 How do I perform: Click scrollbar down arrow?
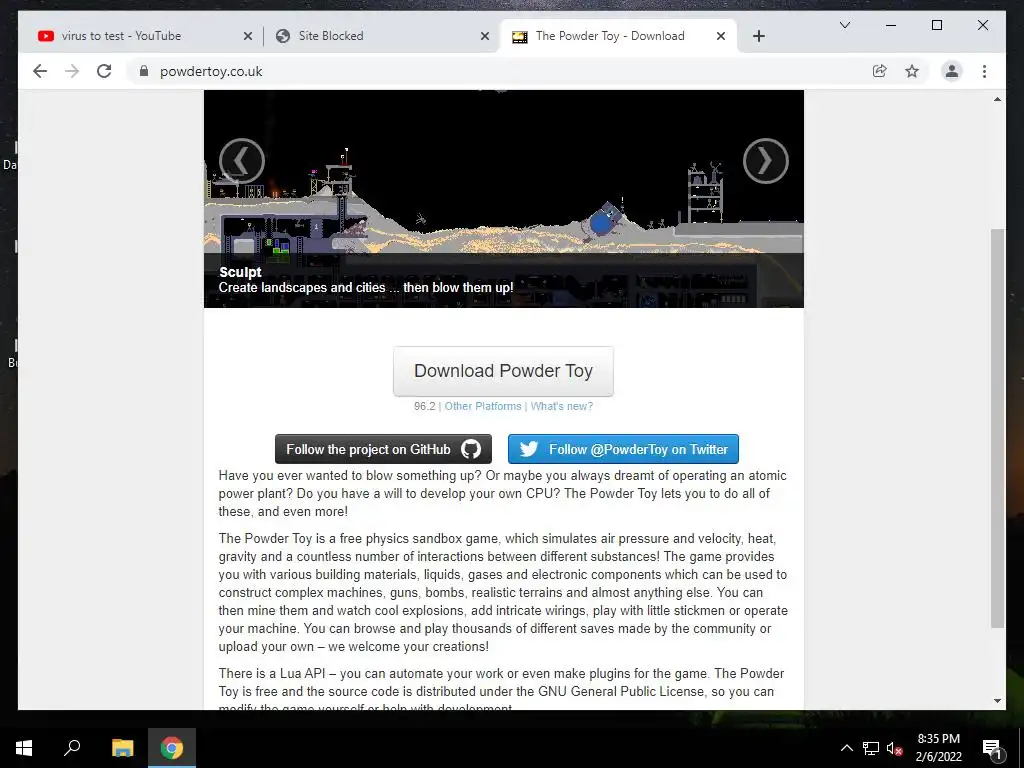tap(997, 701)
